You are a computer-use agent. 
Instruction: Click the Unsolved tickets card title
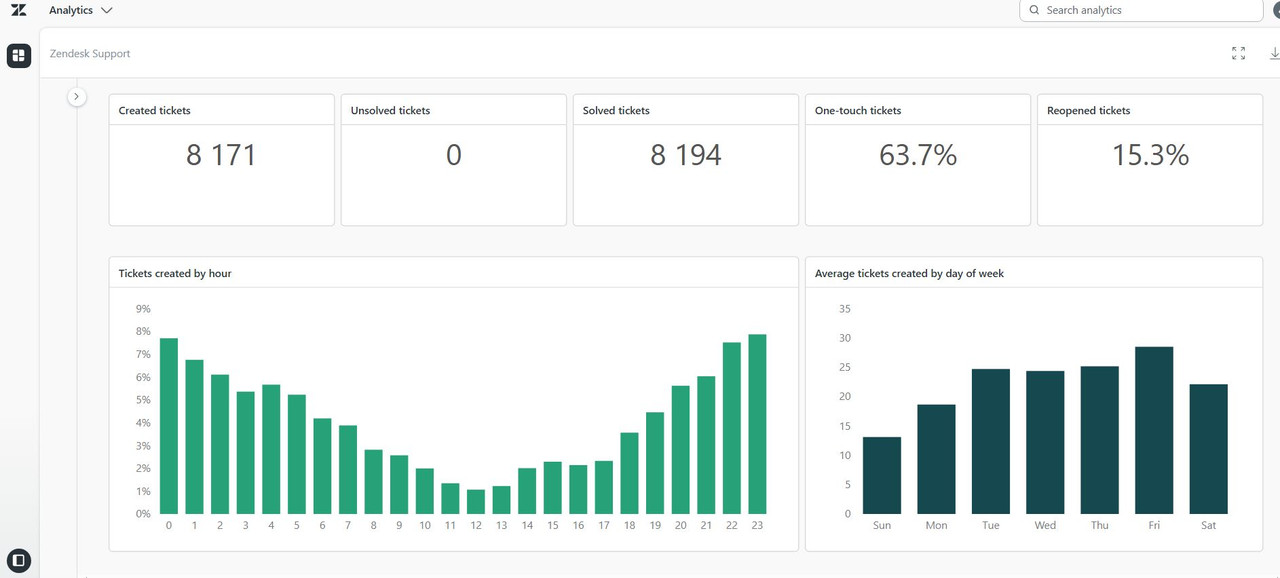pyautogui.click(x=390, y=110)
